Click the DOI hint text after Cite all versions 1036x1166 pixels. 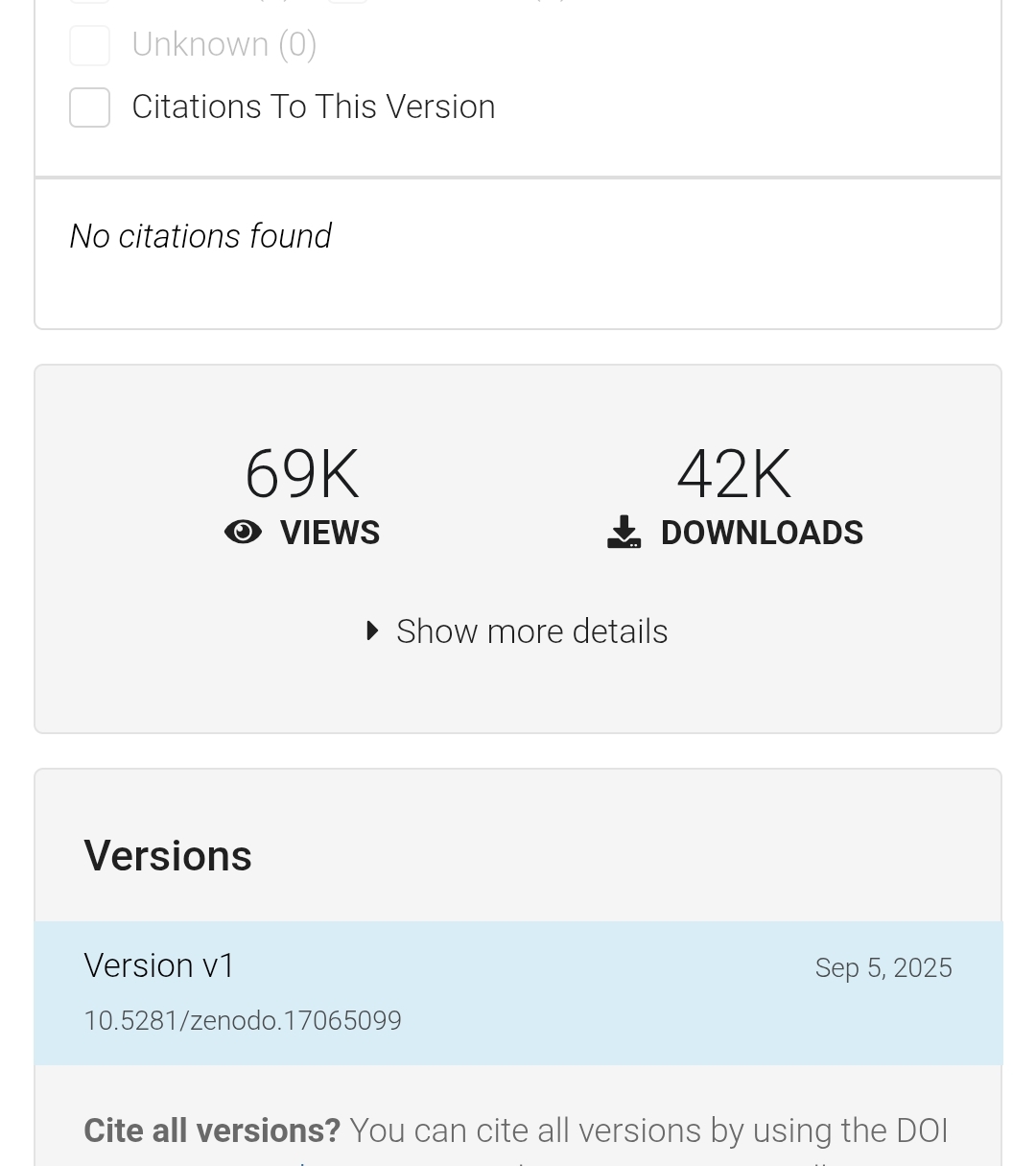648,1130
